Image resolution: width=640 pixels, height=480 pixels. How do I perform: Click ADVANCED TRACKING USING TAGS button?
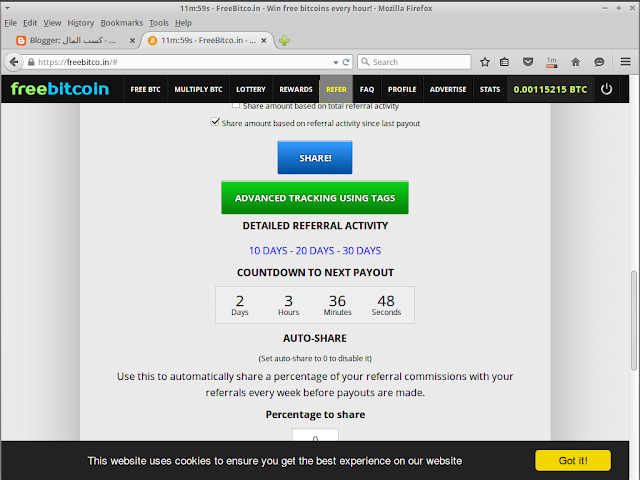315,198
